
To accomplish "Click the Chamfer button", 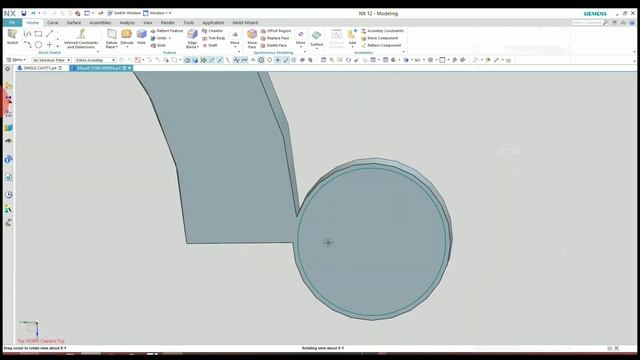I will point(212,31).
